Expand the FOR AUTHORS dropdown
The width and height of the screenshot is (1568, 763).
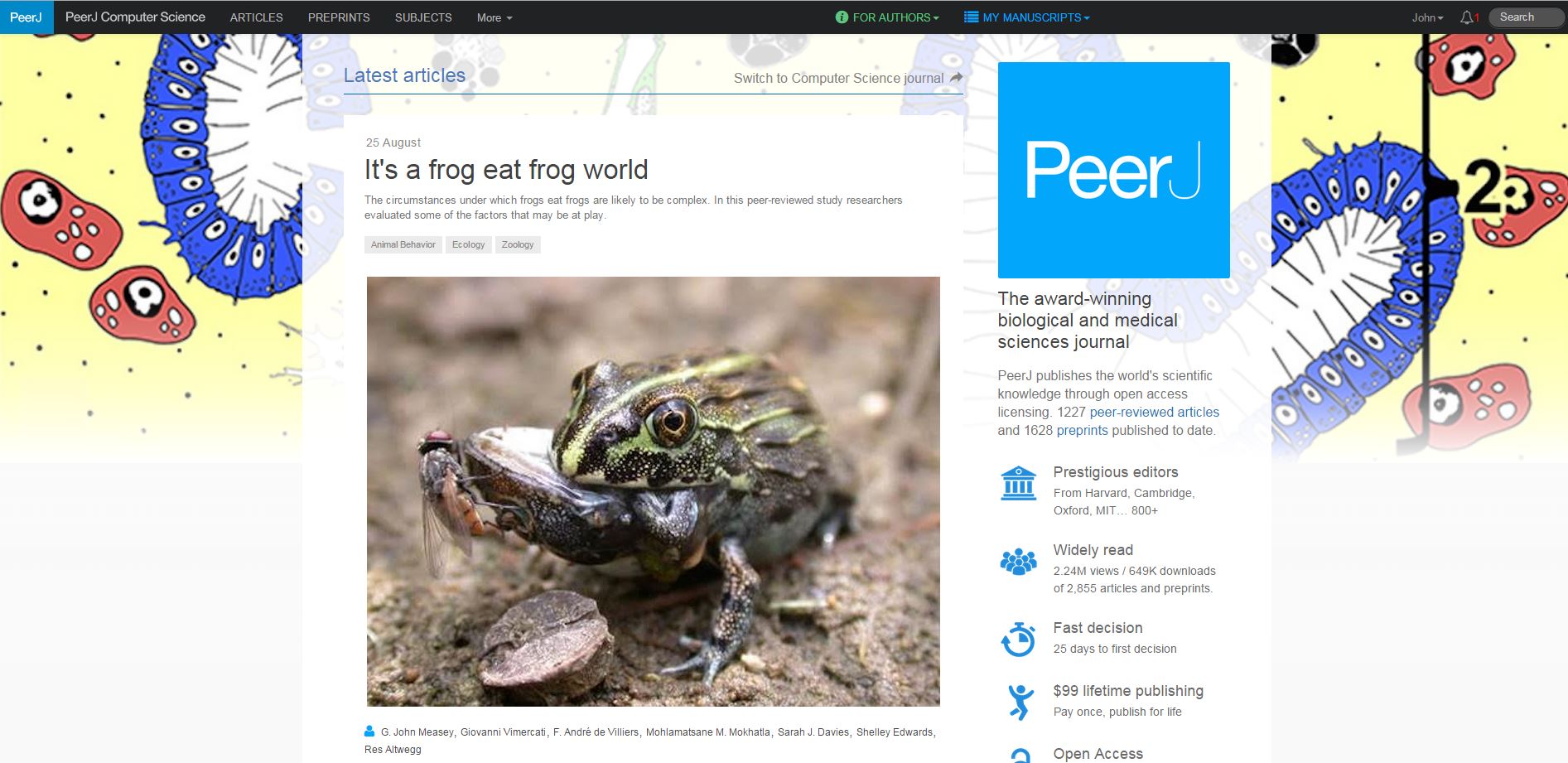coord(895,17)
